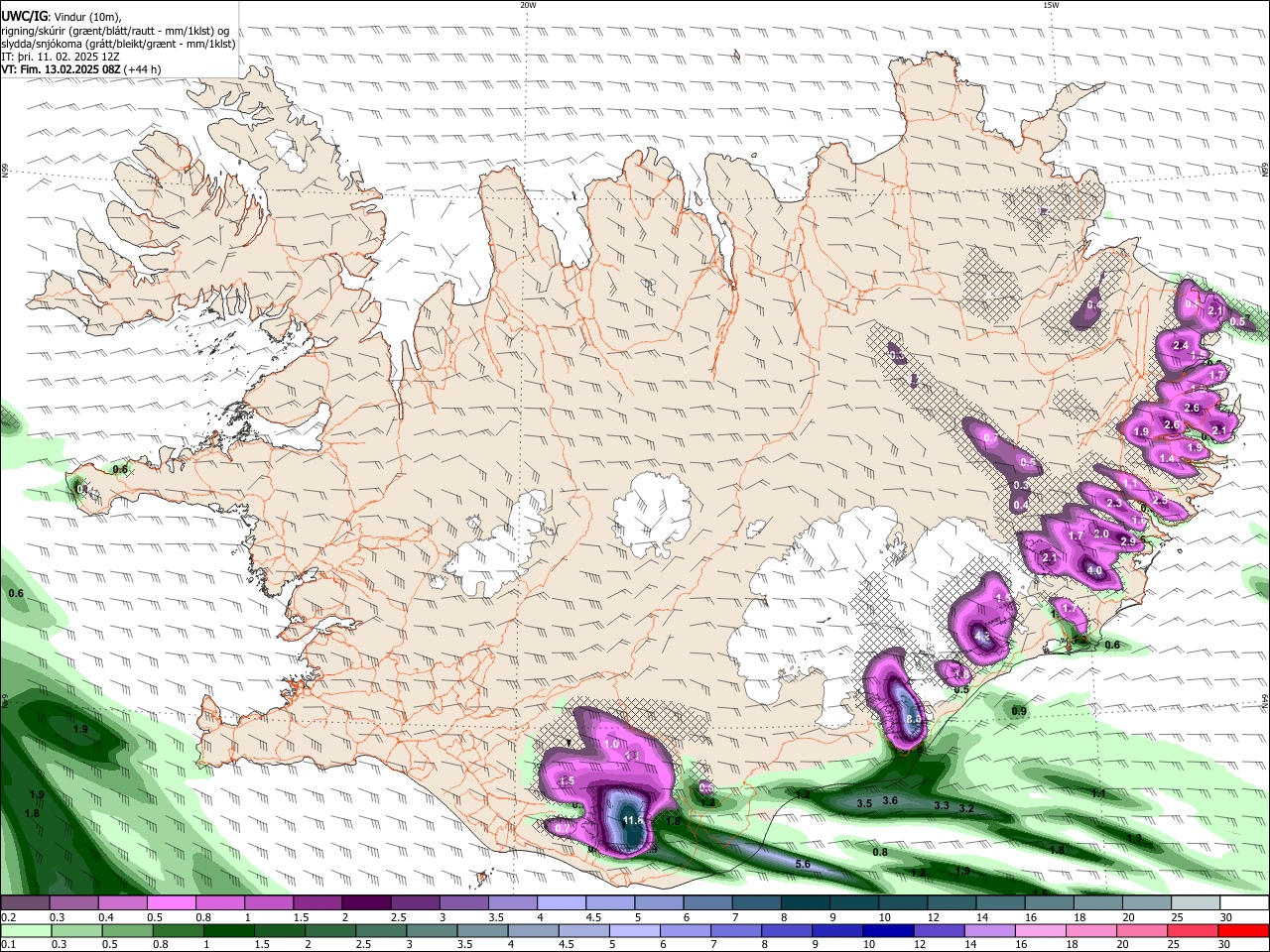Select the 'slydda/snjókoma' legend description line

click(x=118, y=44)
